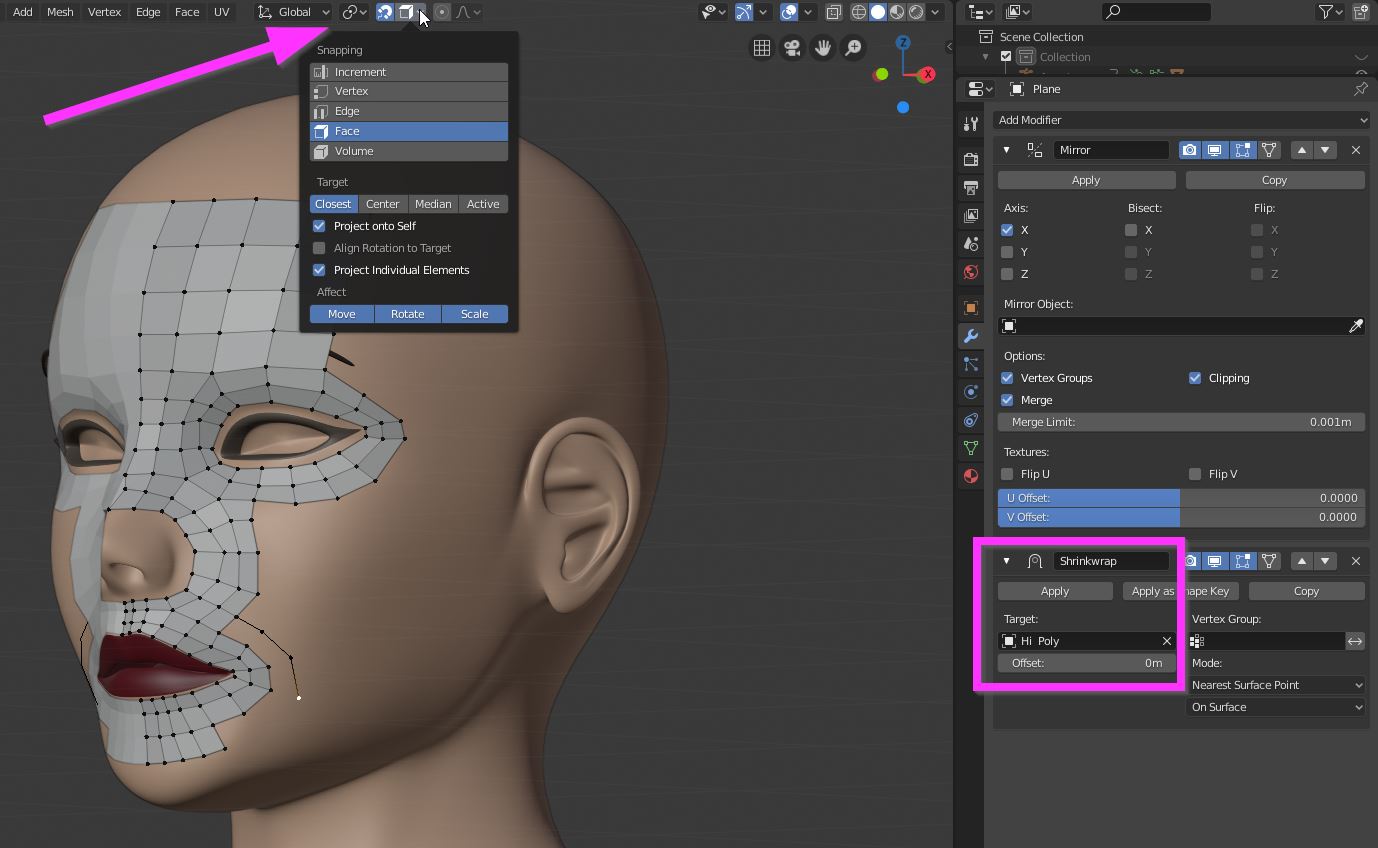Screen dimensions: 1378x848
Task: Open the World properties tab
Action: 971,272
